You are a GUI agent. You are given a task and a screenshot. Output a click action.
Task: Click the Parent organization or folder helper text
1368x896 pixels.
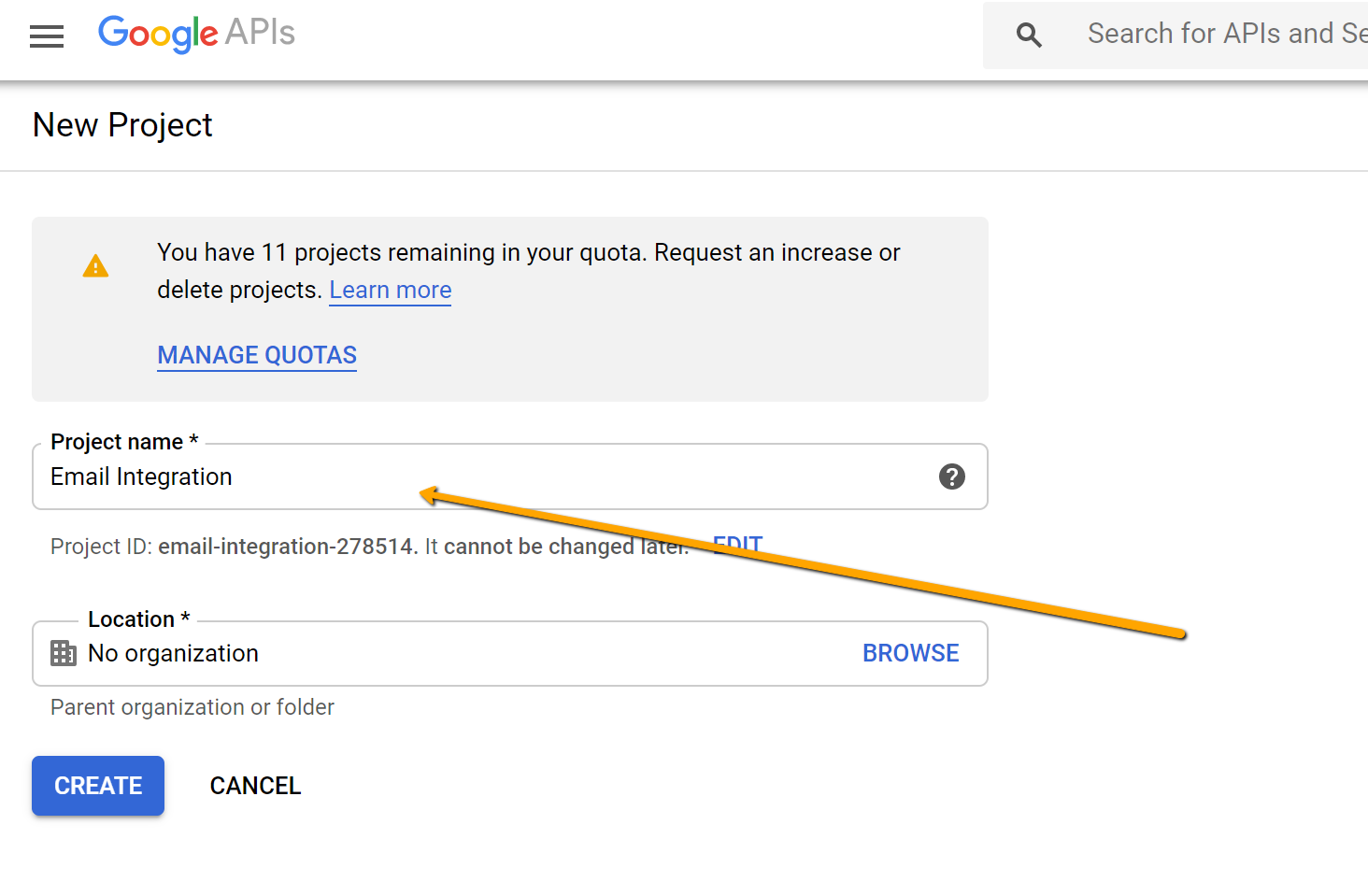[x=192, y=707]
